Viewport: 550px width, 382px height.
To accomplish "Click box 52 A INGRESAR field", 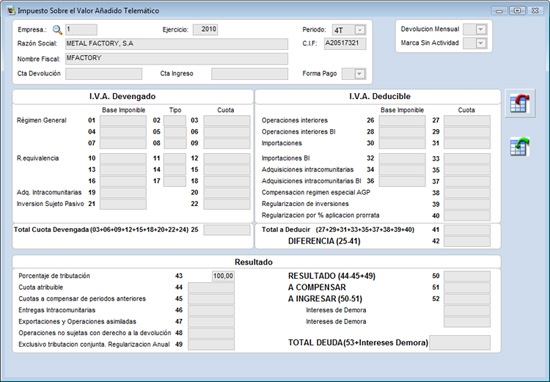I will [467, 299].
